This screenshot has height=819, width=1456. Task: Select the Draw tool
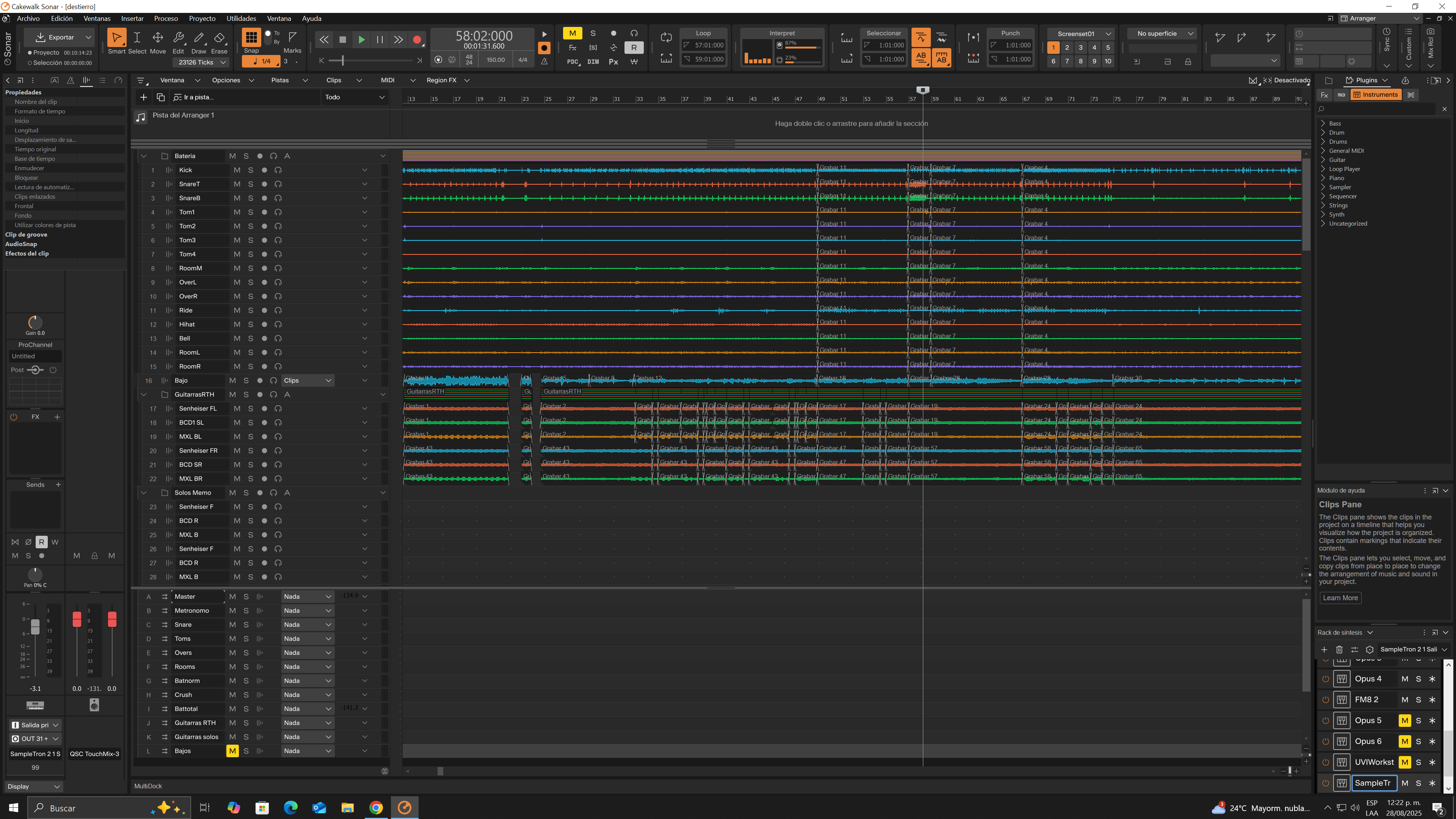point(199,38)
